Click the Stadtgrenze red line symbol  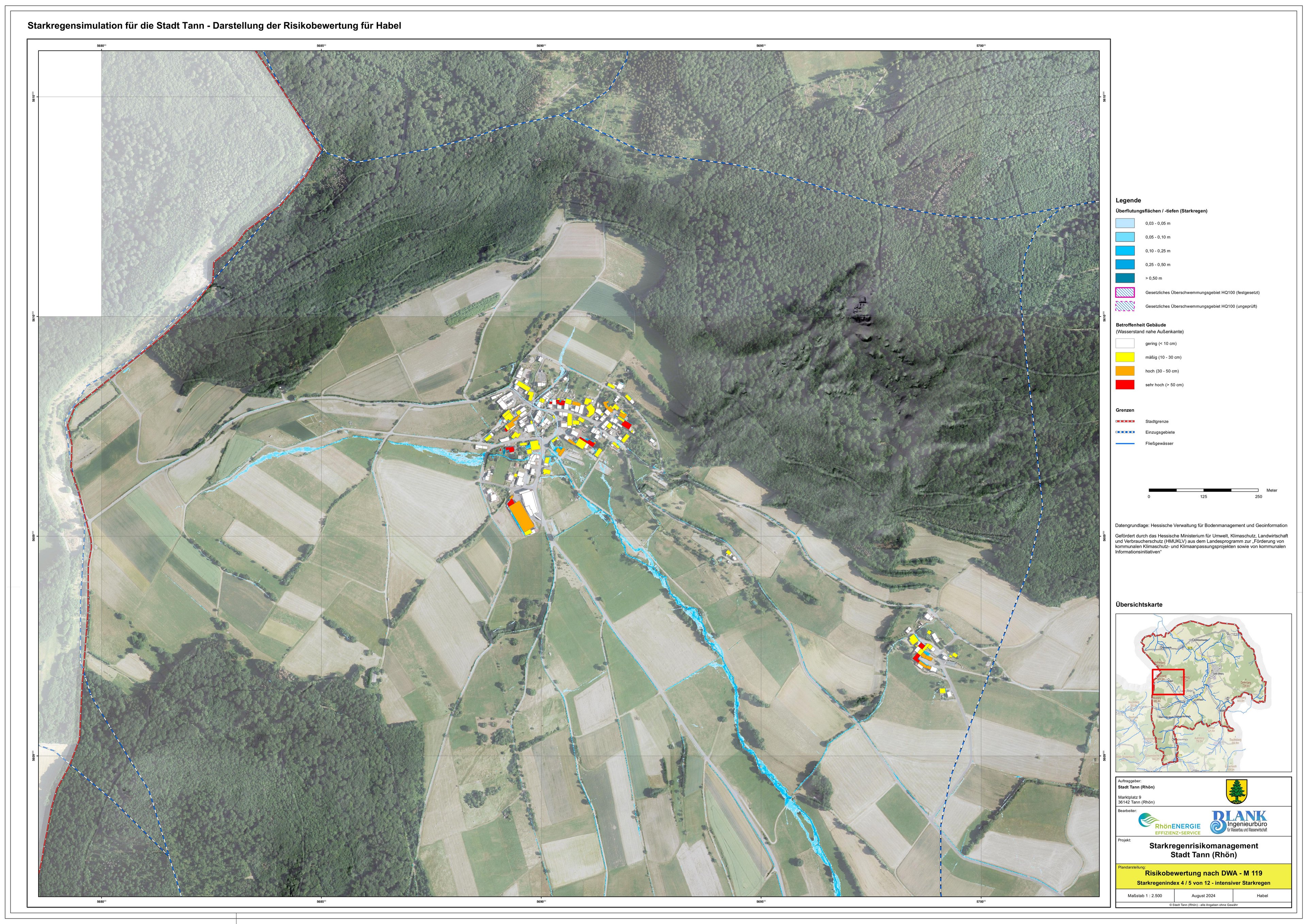coord(1125,422)
